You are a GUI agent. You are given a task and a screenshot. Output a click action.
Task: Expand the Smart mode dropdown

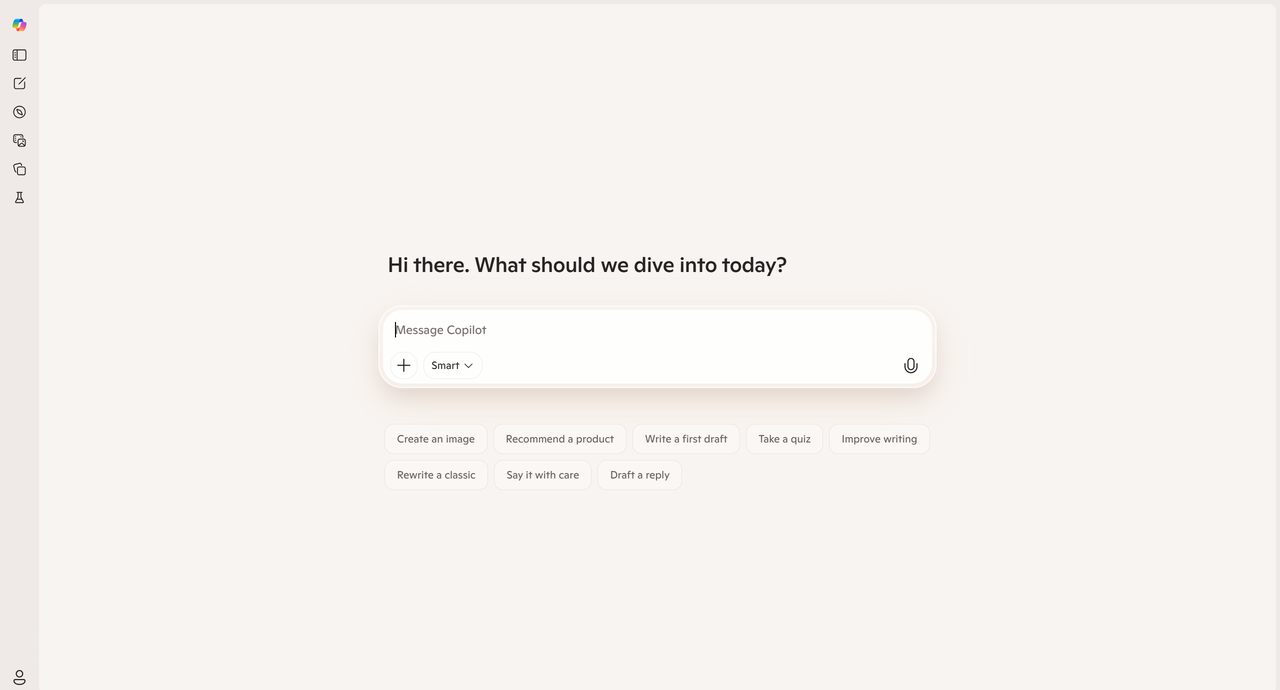coord(451,365)
